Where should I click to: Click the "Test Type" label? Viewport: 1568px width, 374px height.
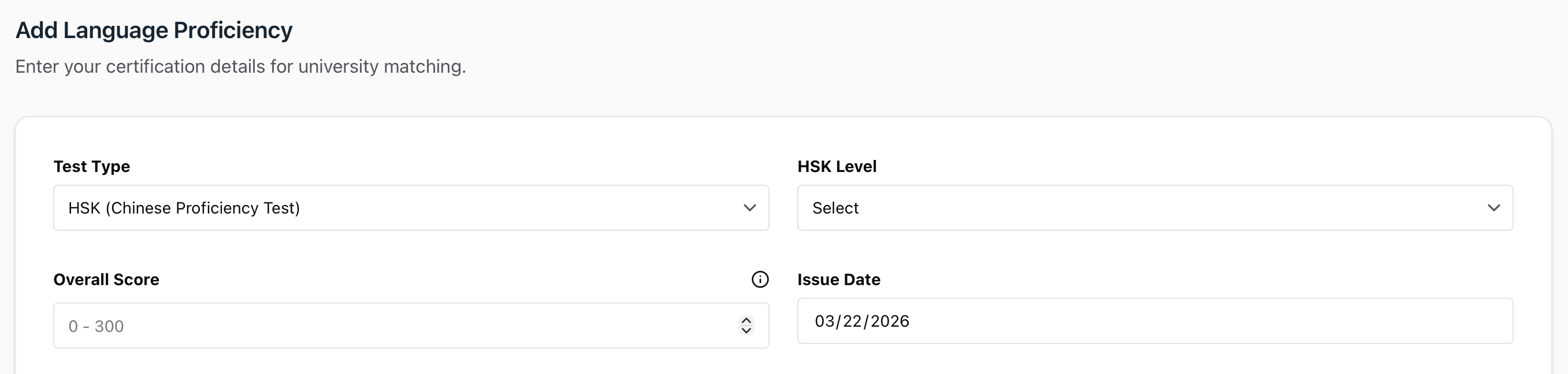(92, 167)
